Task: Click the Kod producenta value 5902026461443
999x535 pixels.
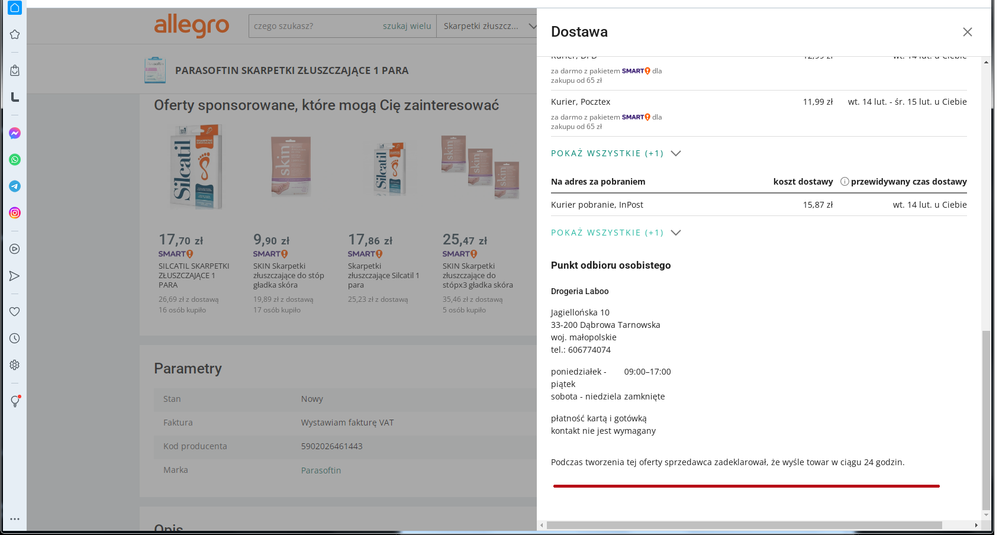Action: [331, 446]
